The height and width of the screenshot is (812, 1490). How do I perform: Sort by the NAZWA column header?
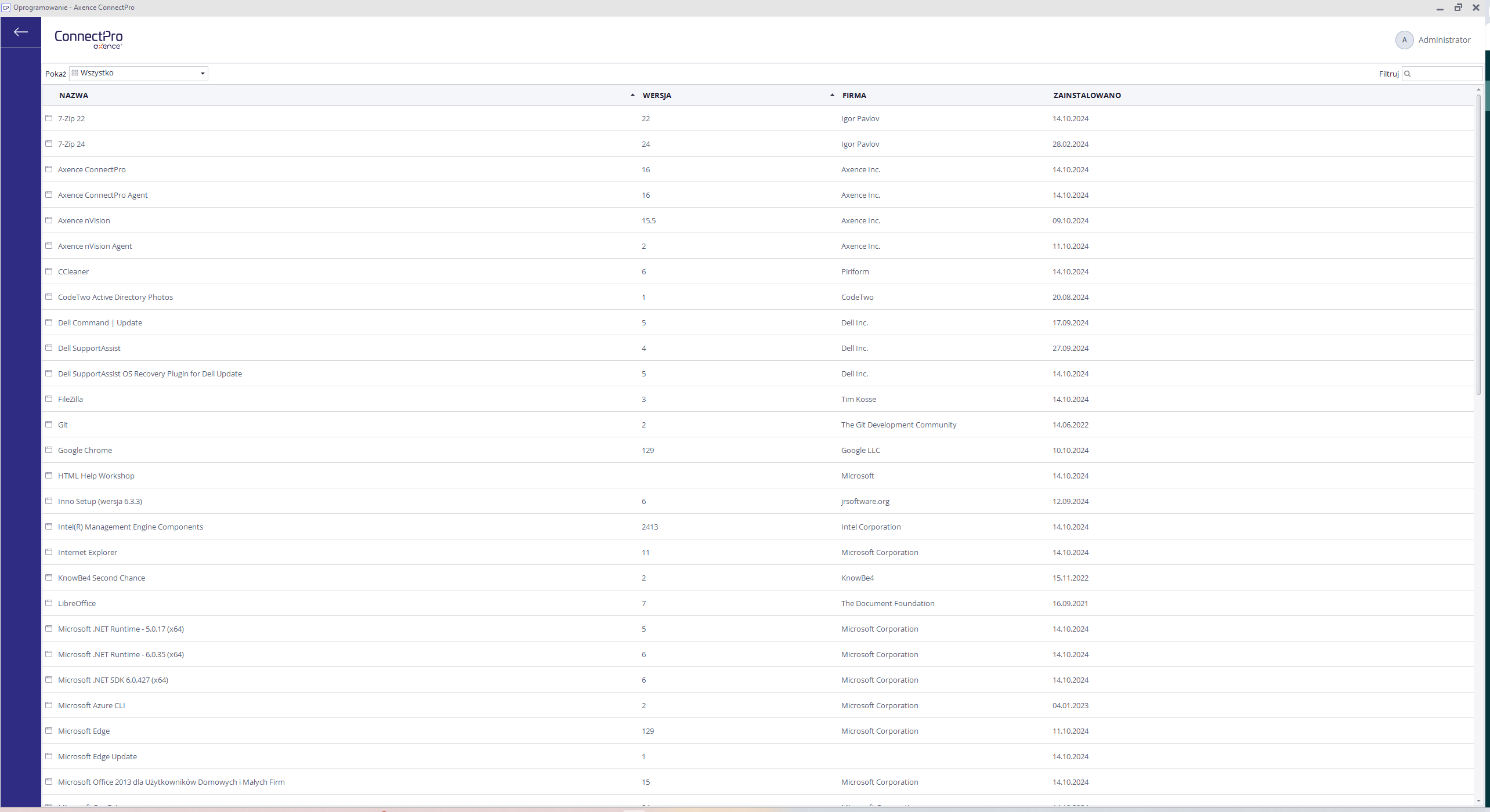pos(74,95)
